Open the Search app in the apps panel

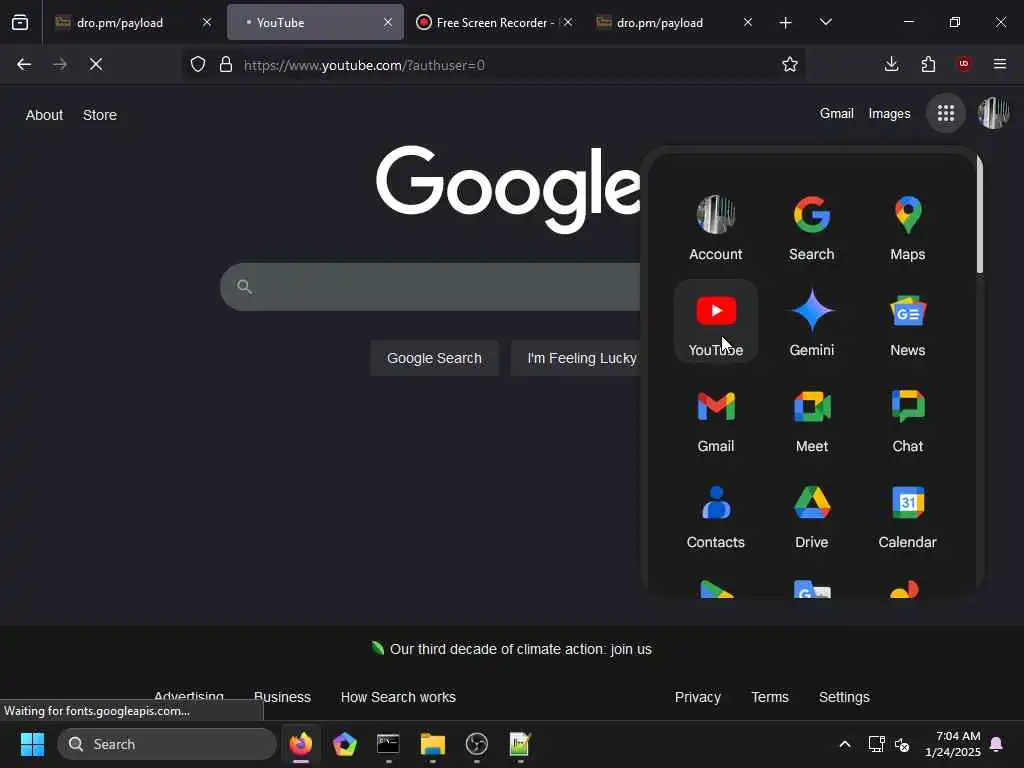pyautogui.click(x=812, y=227)
